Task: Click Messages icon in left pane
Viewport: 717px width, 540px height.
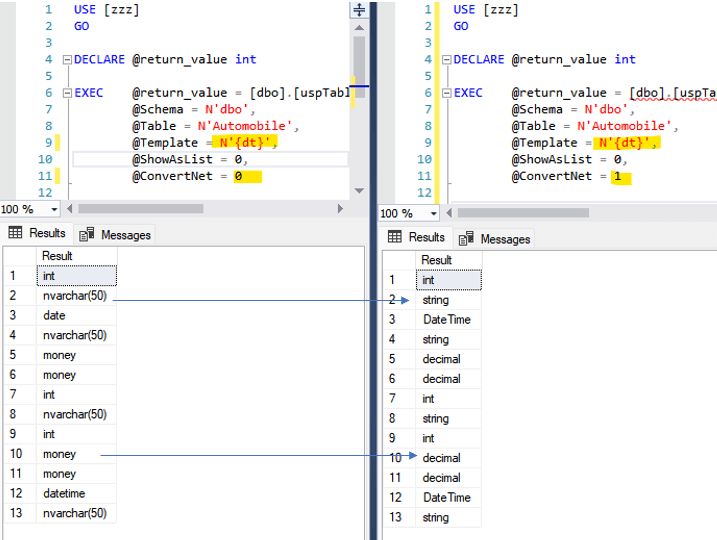Action: 87,235
